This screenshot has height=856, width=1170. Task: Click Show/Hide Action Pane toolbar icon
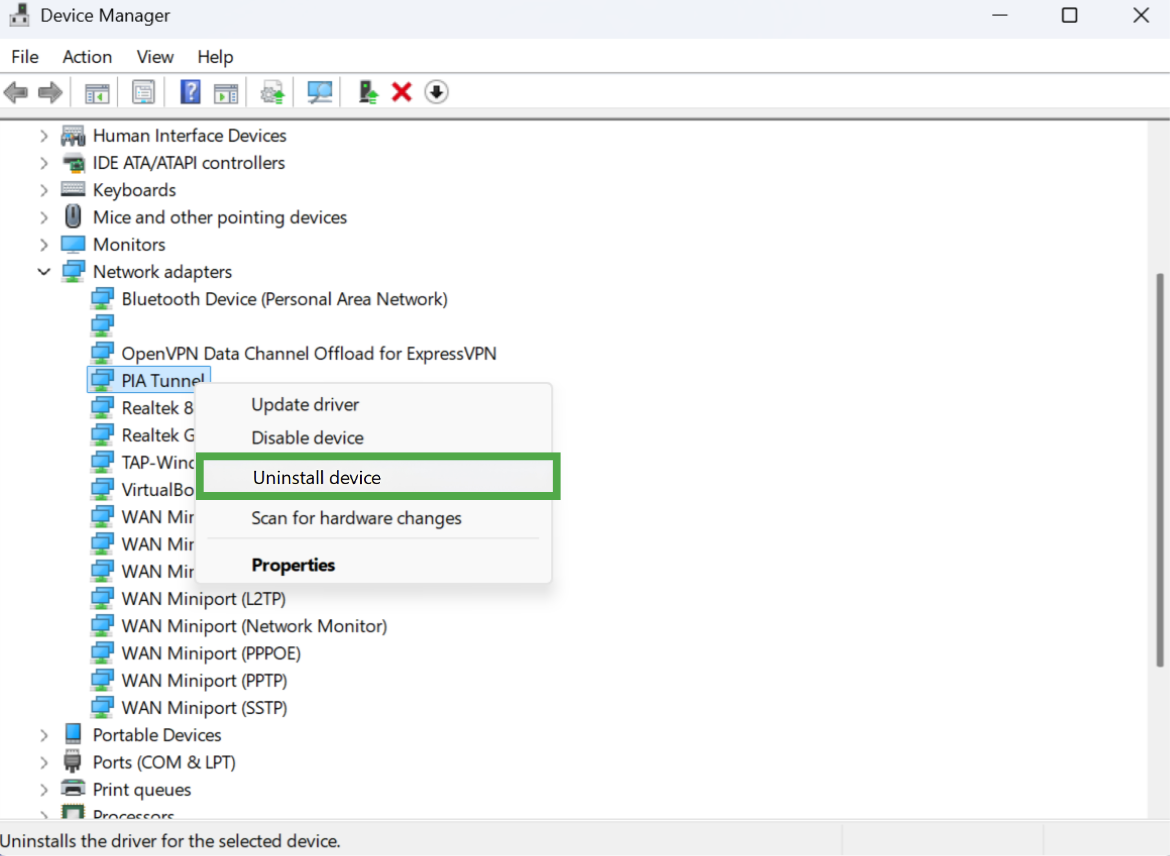coord(225,93)
